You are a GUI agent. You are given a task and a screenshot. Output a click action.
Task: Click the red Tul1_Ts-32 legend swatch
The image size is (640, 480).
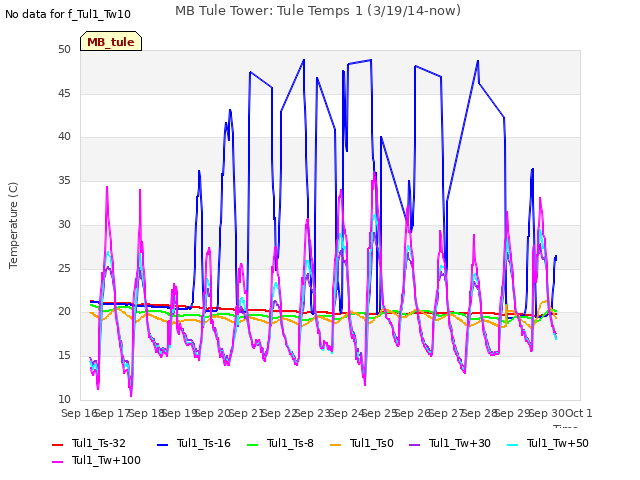click(58, 444)
